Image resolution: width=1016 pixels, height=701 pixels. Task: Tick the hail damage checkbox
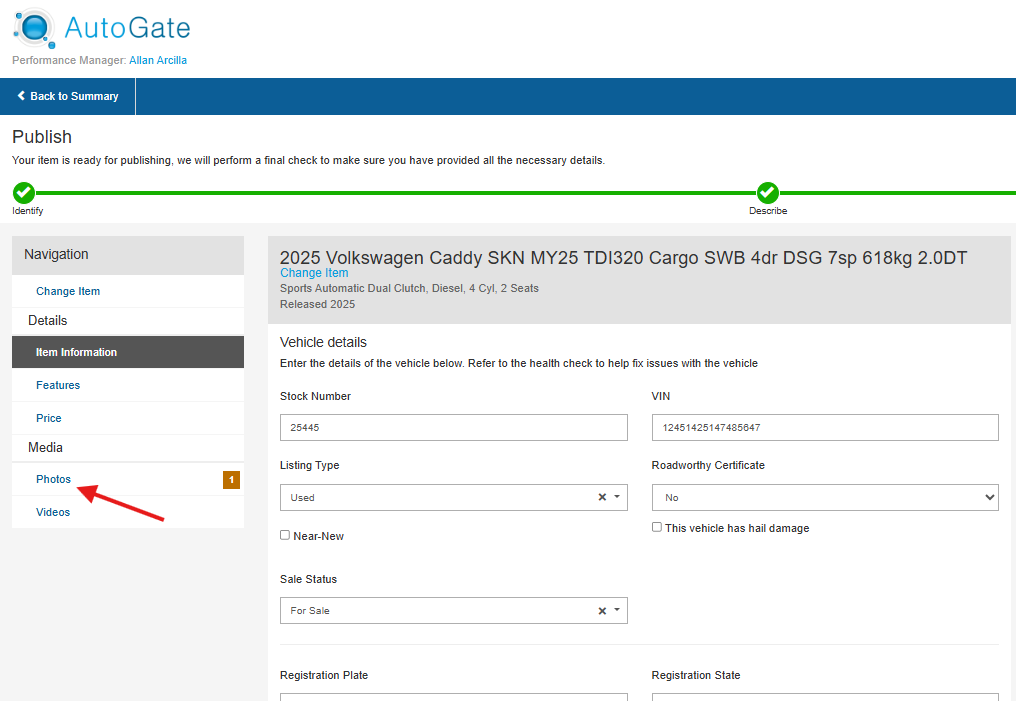tap(657, 527)
